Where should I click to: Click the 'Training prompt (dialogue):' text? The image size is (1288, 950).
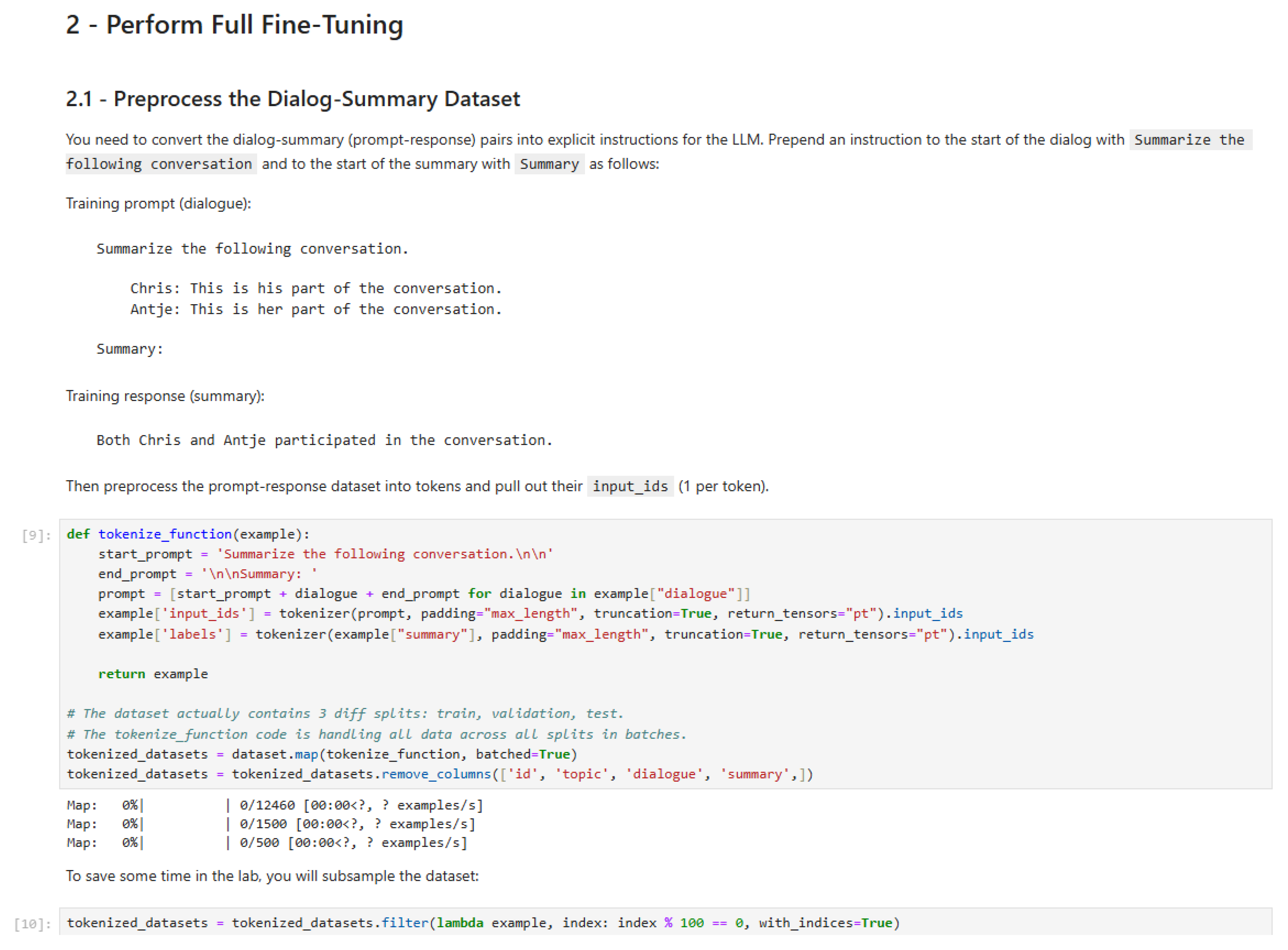(159, 204)
